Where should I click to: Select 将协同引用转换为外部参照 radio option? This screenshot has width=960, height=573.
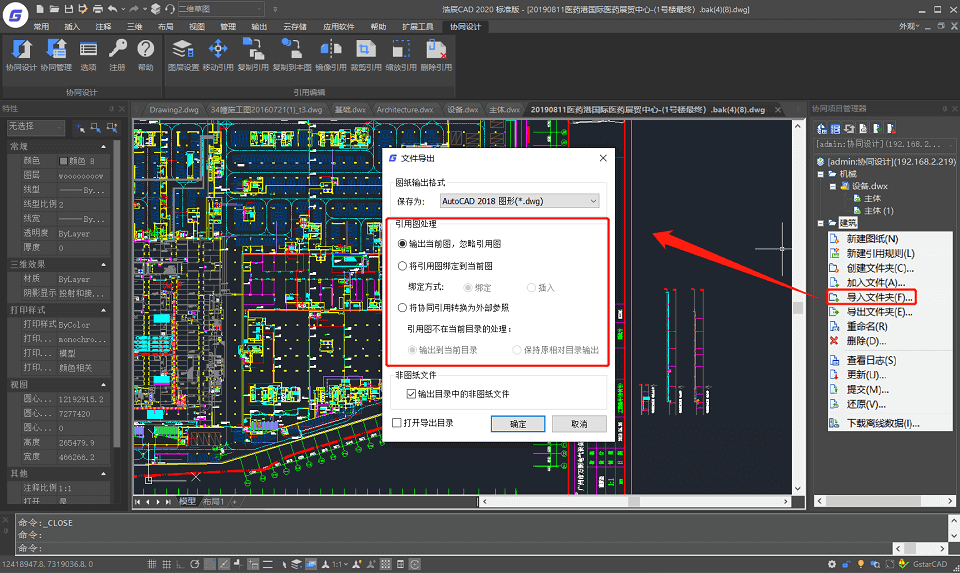pos(402,307)
